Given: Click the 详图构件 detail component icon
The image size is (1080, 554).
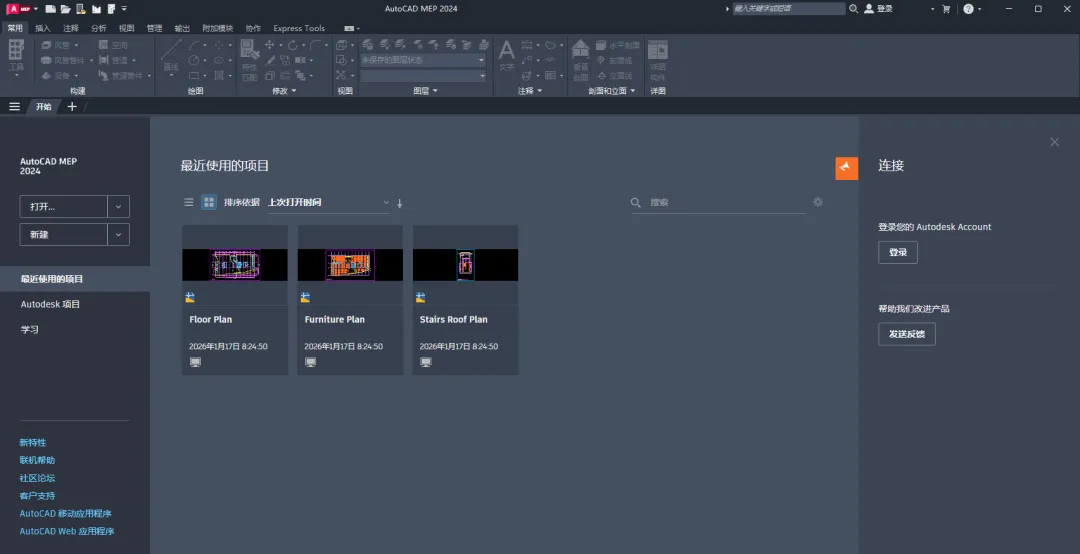Looking at the screenshot, I should click(x=658, y=59).
